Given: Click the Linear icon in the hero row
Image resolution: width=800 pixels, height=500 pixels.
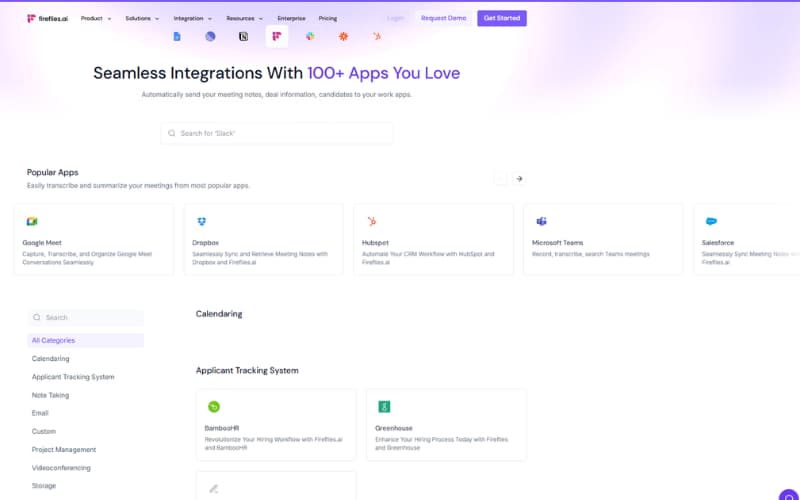Looking at the screenshot, I should [210, 36].
